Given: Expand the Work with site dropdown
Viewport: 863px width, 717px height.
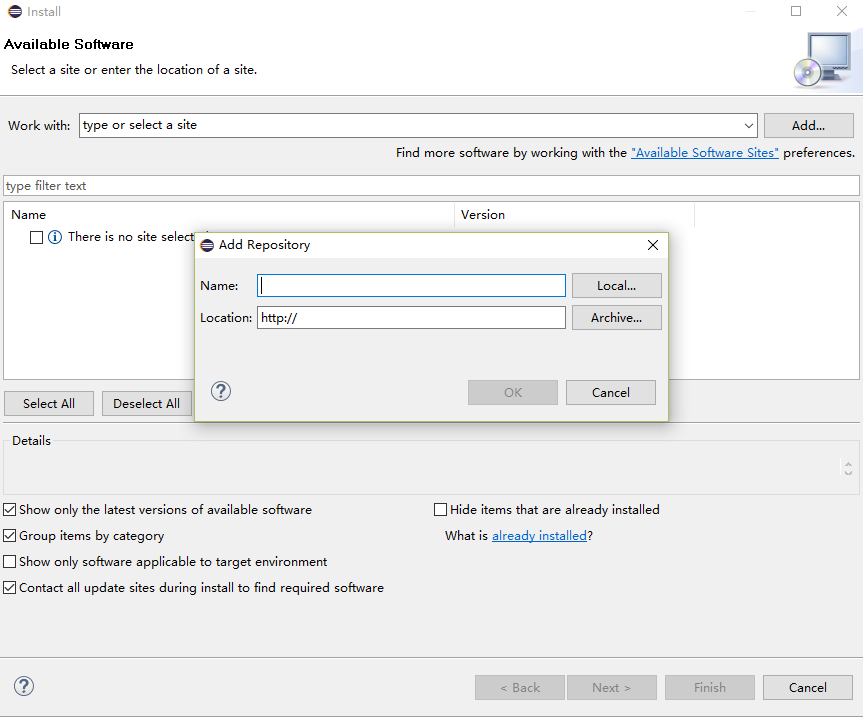Looking at the screenshot, I should click(x=749, y=125).
